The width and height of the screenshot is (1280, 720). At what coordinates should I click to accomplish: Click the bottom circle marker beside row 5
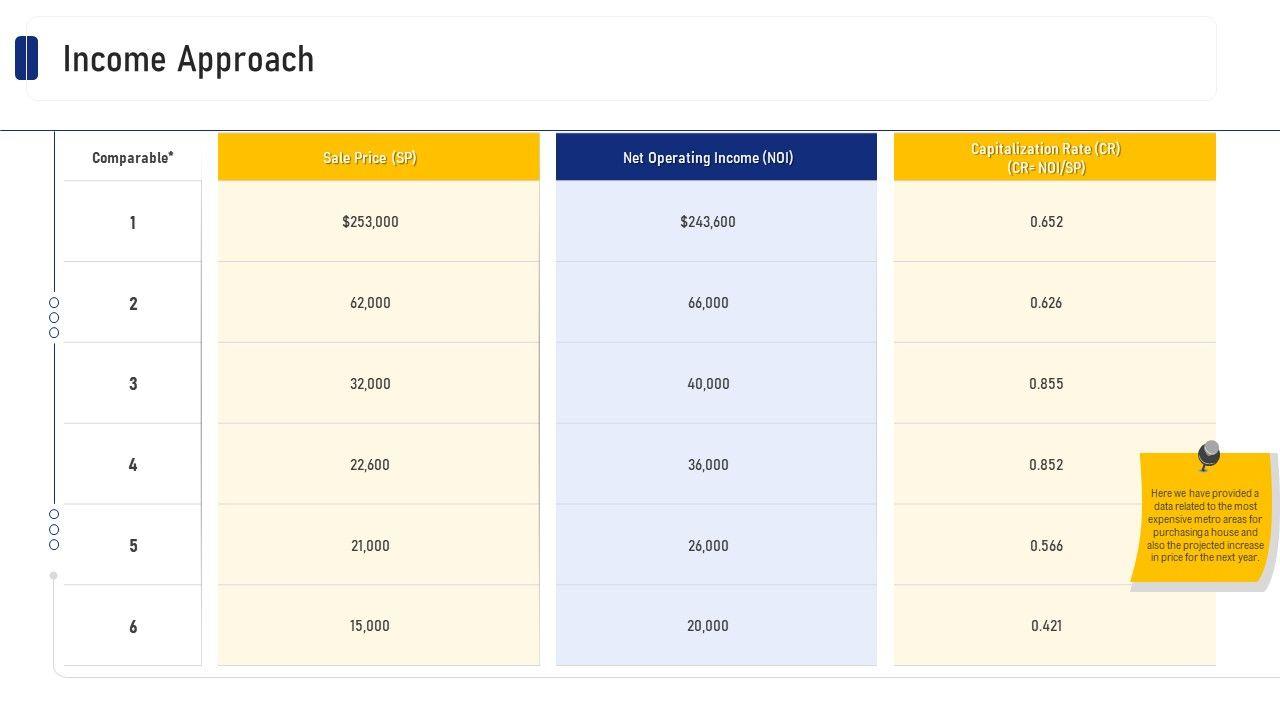[x=54, y=545]
